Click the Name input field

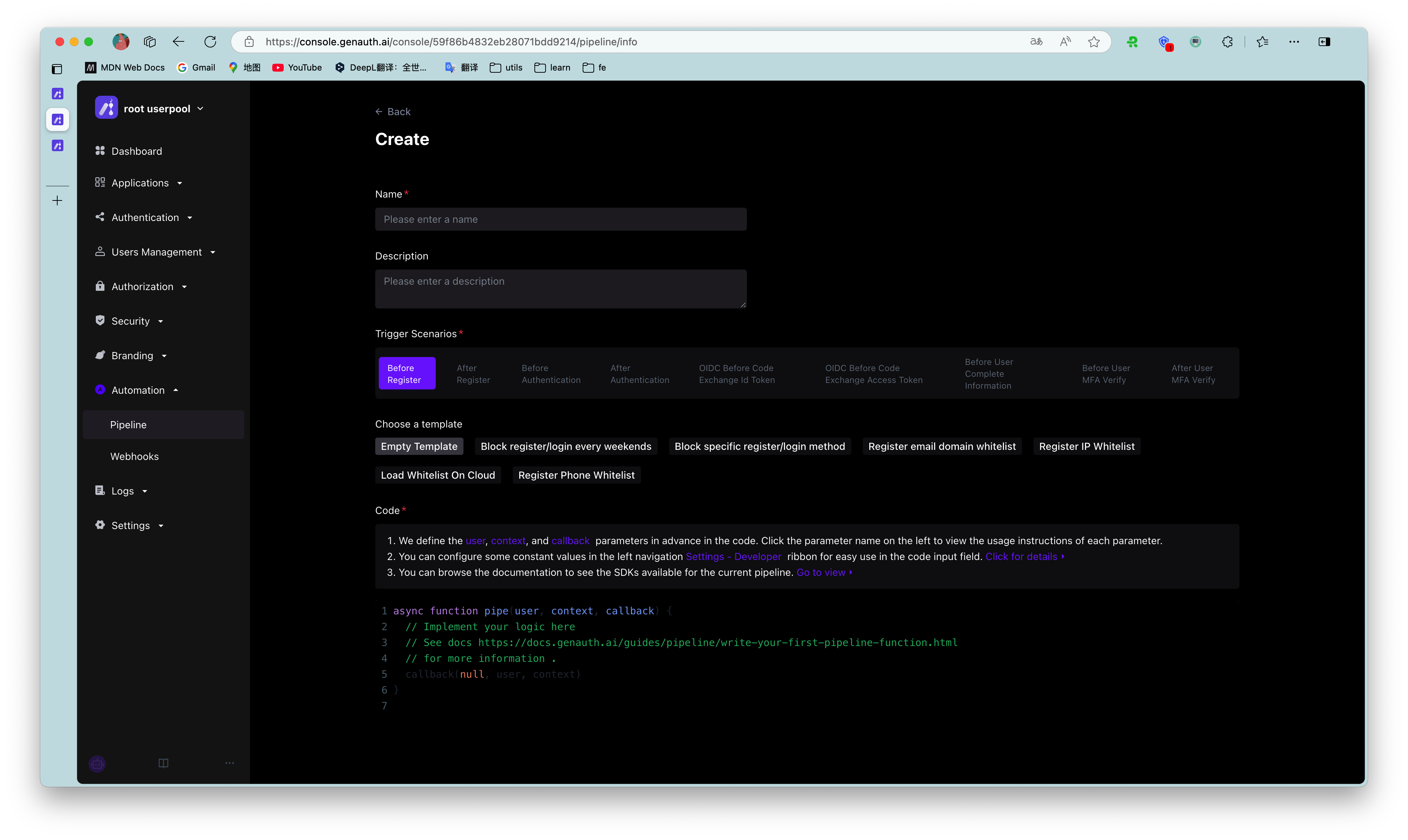click(x=560, y=219)
